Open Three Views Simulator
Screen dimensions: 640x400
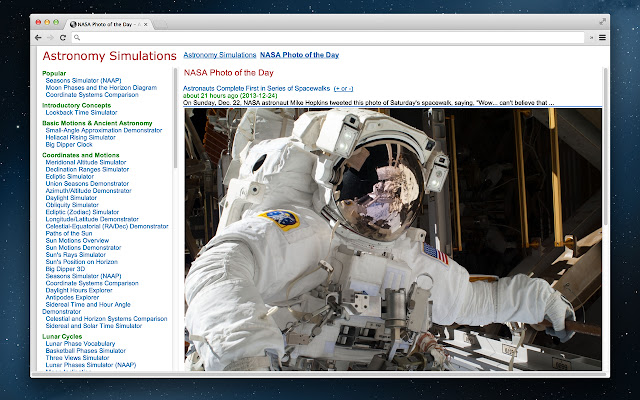tap(77, 358)
